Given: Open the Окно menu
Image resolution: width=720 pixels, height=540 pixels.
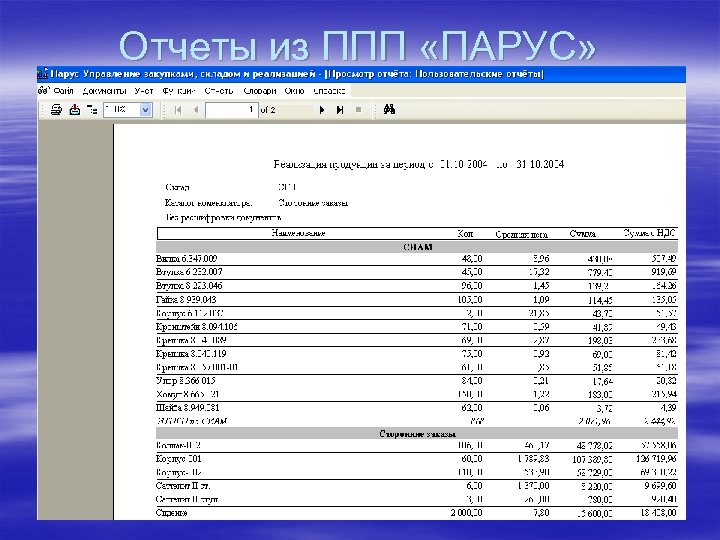Looking at the screenshot, I should (294, 90).
